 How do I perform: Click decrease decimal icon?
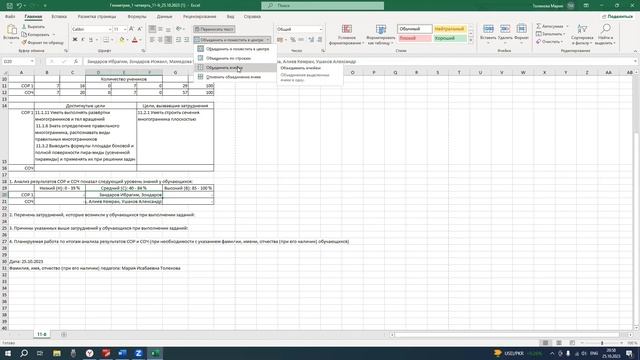(320, 40)
